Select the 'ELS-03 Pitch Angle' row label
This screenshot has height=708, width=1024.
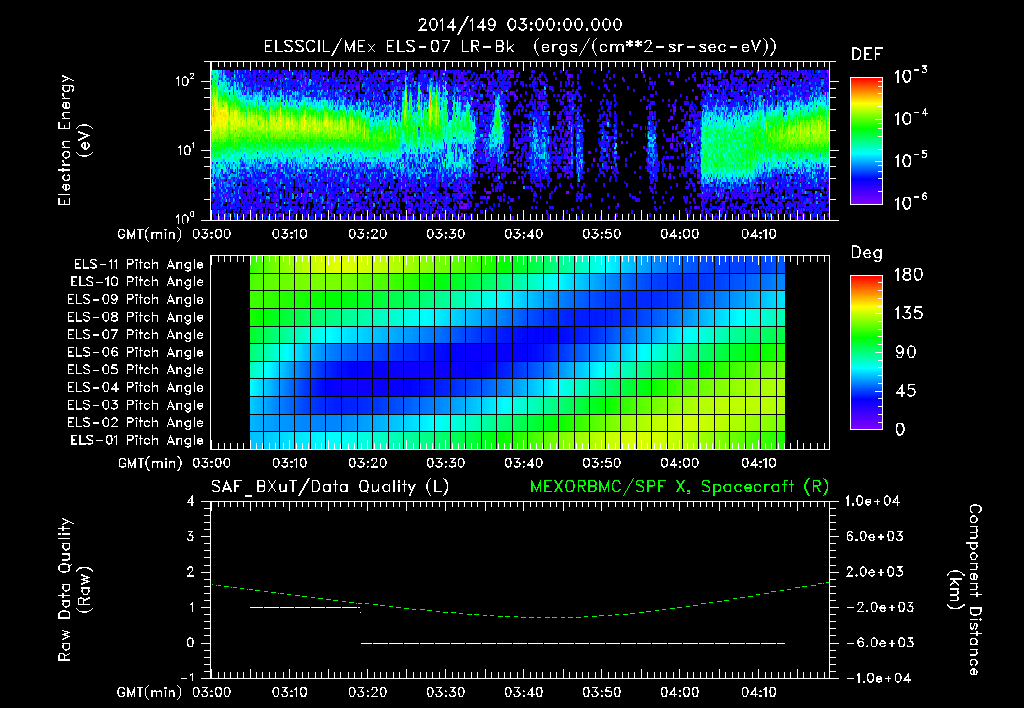click(135, 405)
